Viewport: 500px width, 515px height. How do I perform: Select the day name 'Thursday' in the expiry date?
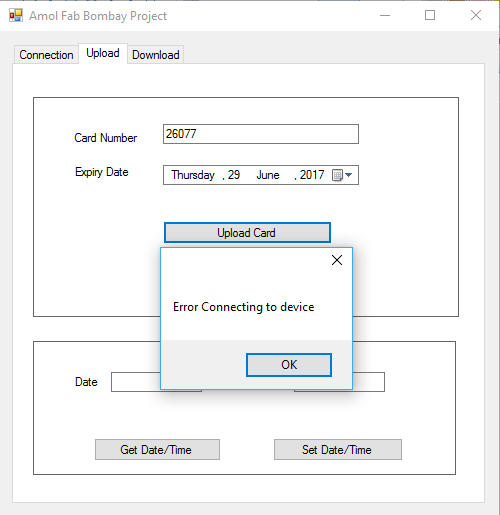193,175
